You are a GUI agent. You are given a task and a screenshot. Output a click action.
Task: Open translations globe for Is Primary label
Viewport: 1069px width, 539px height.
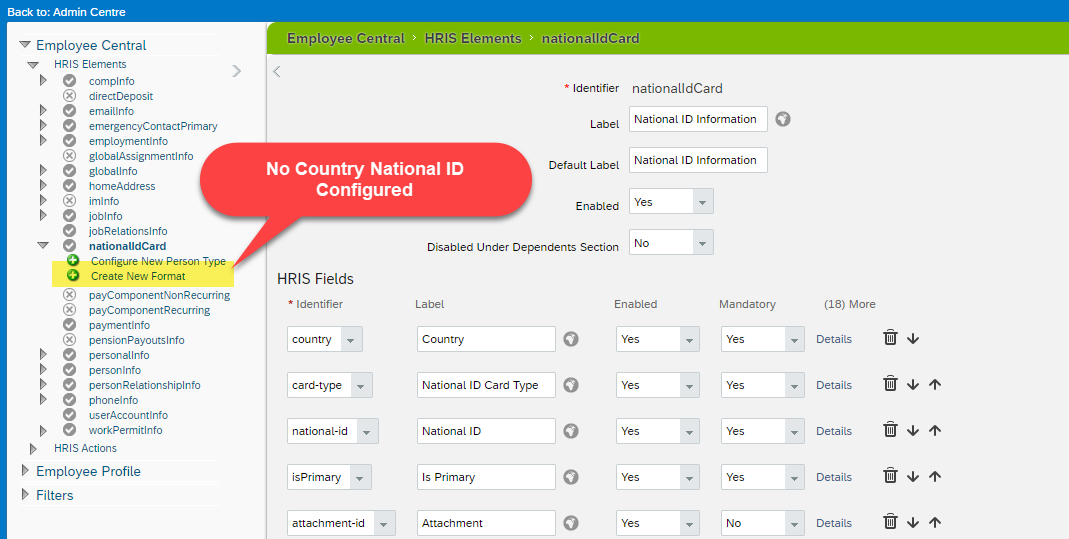pyautogui.click(x=571, y=477)
